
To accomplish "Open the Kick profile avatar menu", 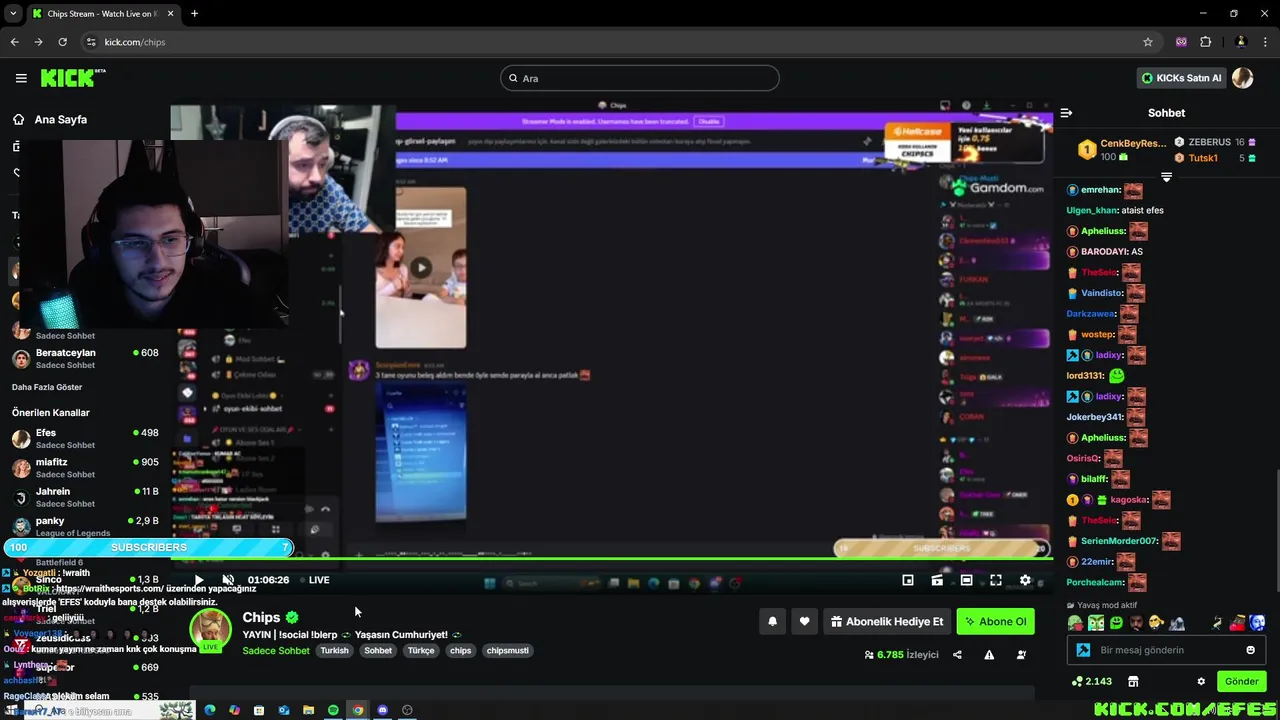I will (1243, 78).
